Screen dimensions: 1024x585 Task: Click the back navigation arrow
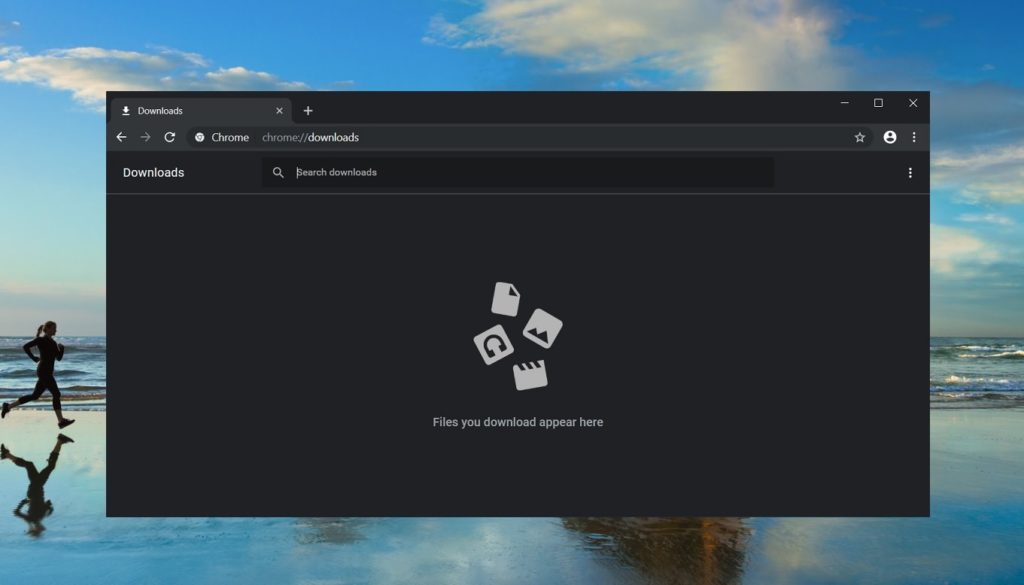point(121,137)
